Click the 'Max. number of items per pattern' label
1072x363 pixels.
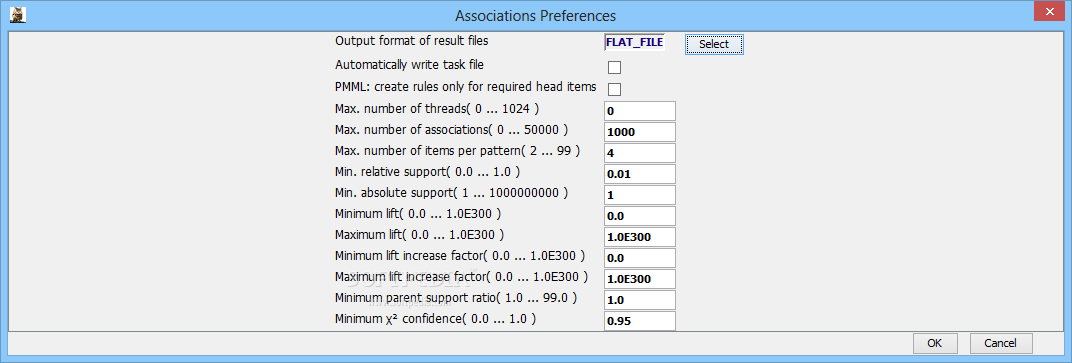pos(457,150)
